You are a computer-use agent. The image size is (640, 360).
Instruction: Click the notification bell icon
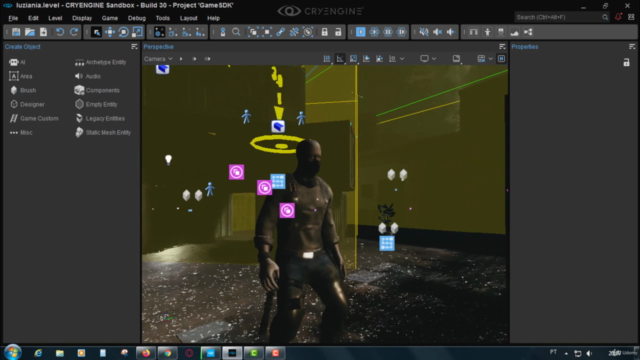(618, 17)
